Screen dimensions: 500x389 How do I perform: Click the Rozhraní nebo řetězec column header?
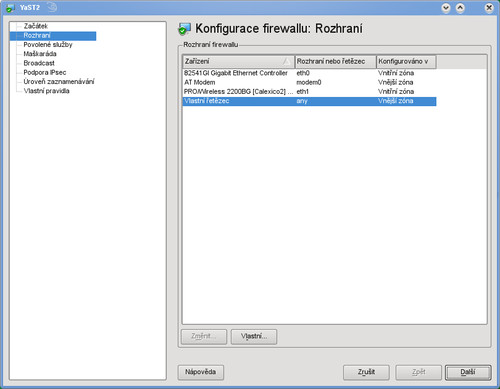coord(335,62)
